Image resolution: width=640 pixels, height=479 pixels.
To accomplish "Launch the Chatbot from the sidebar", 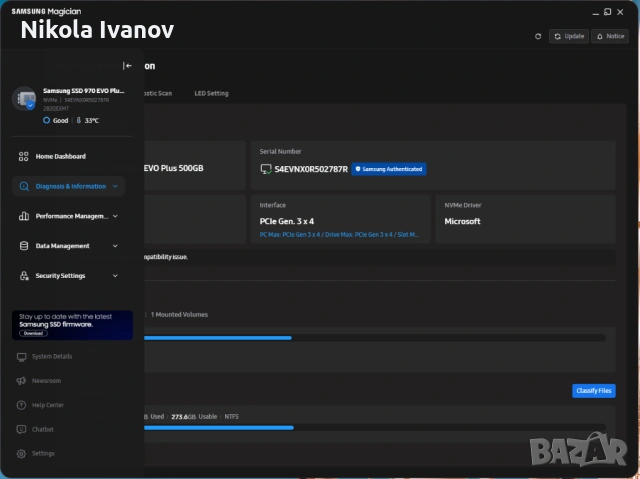I will tap(42, 429).
